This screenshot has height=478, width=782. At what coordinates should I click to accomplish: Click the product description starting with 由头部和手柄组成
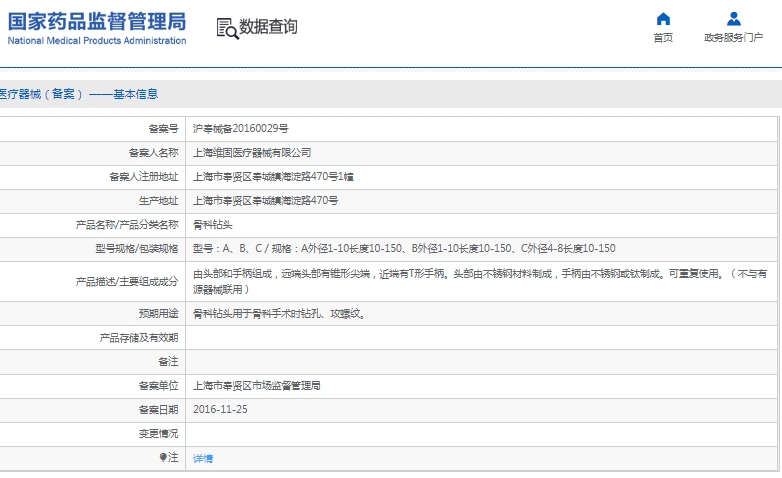click(480, 281)
